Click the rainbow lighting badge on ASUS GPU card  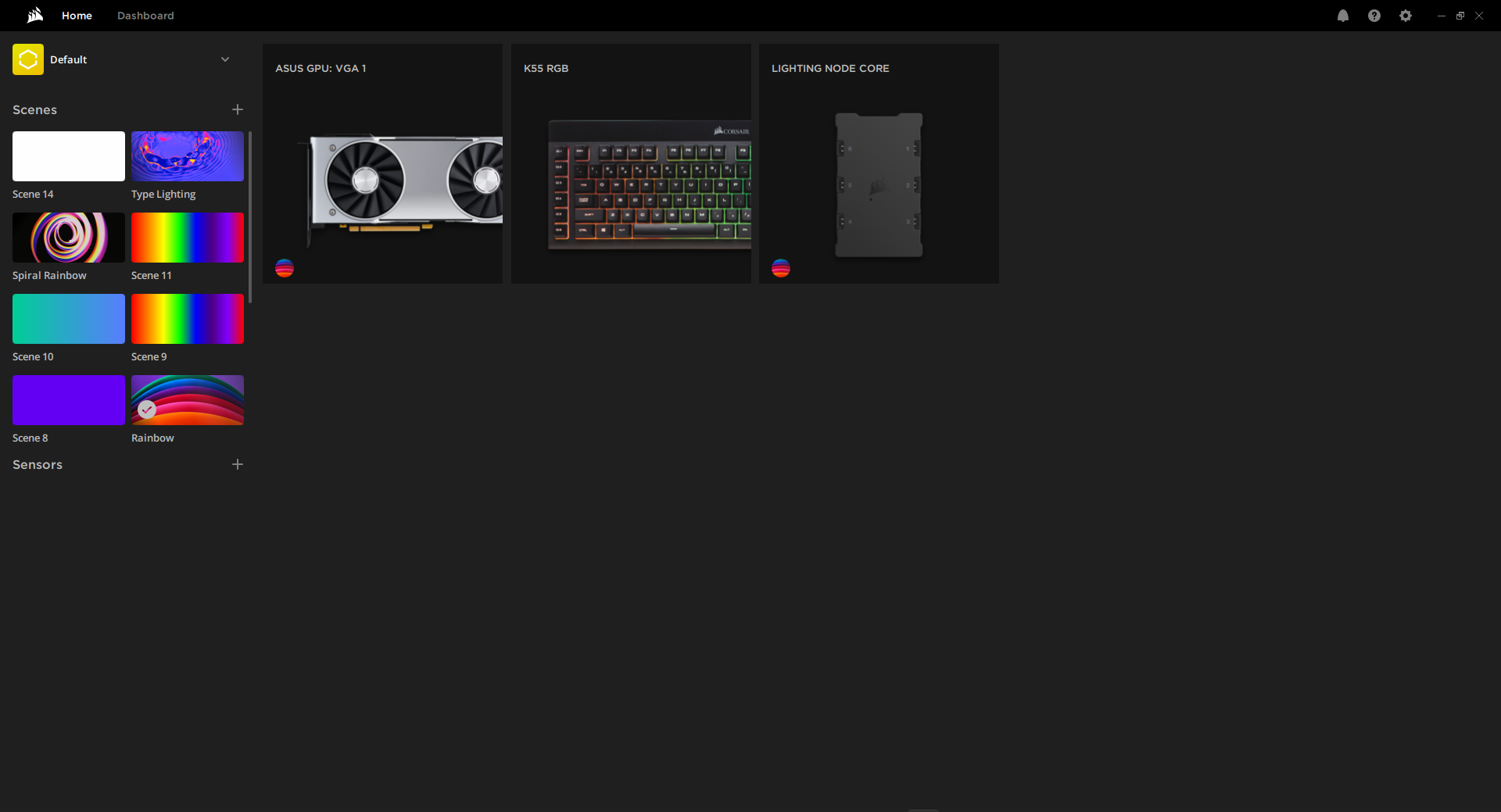(285, 268)
